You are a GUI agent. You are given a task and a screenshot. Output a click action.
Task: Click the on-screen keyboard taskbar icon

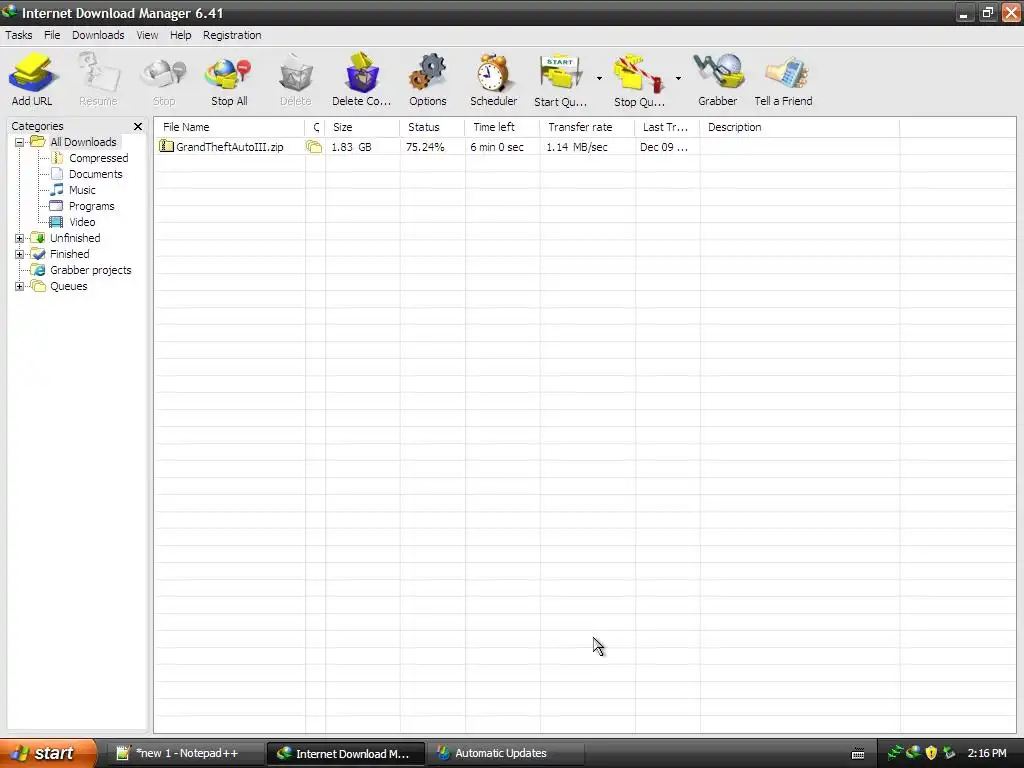coord(858,754)
